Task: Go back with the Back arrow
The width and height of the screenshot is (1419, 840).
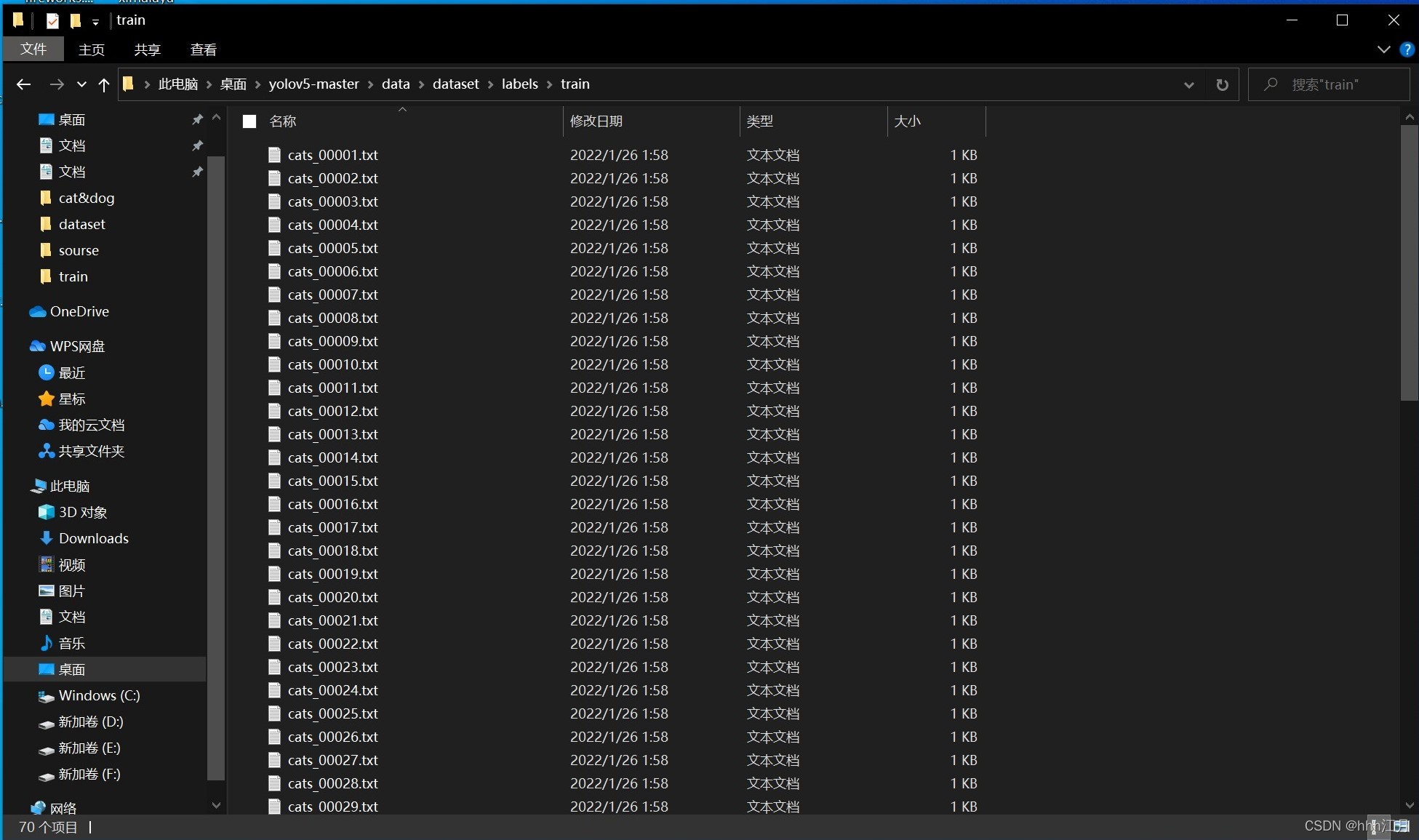Action: point(23,84)
